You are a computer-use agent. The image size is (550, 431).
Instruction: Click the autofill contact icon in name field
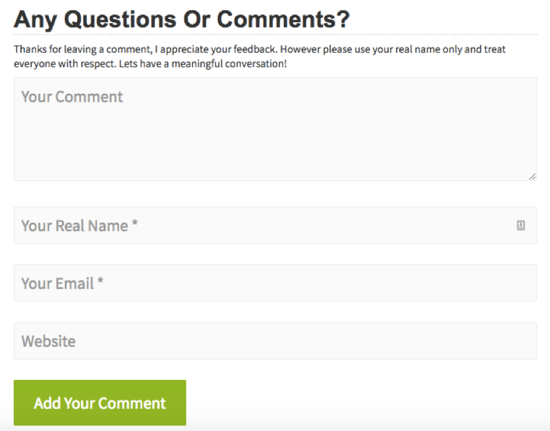521,225
